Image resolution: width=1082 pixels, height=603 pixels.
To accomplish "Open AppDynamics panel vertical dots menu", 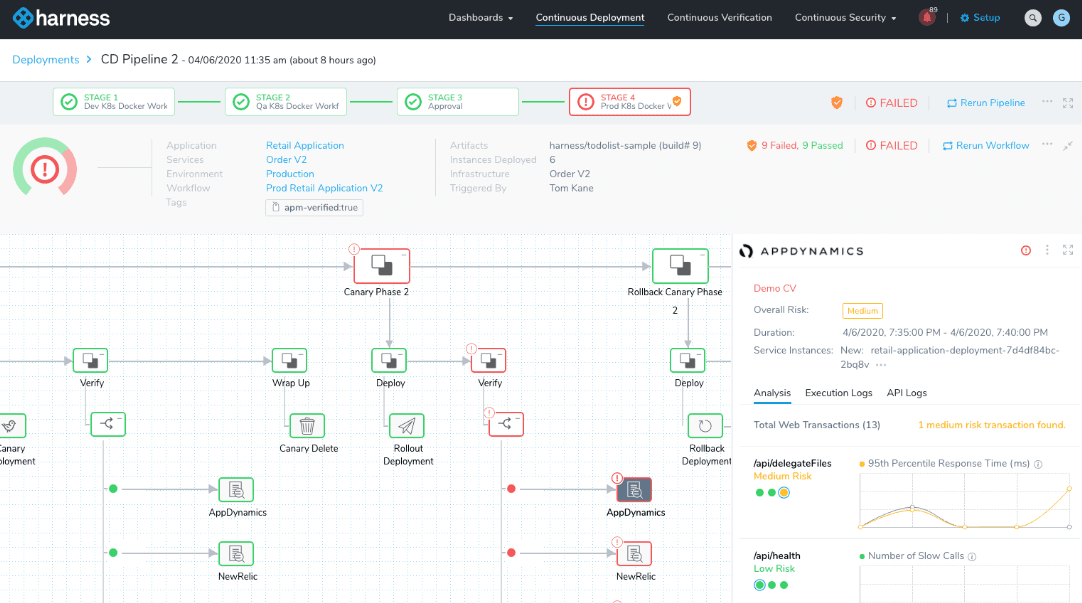I will click(x=1047, y=250).
